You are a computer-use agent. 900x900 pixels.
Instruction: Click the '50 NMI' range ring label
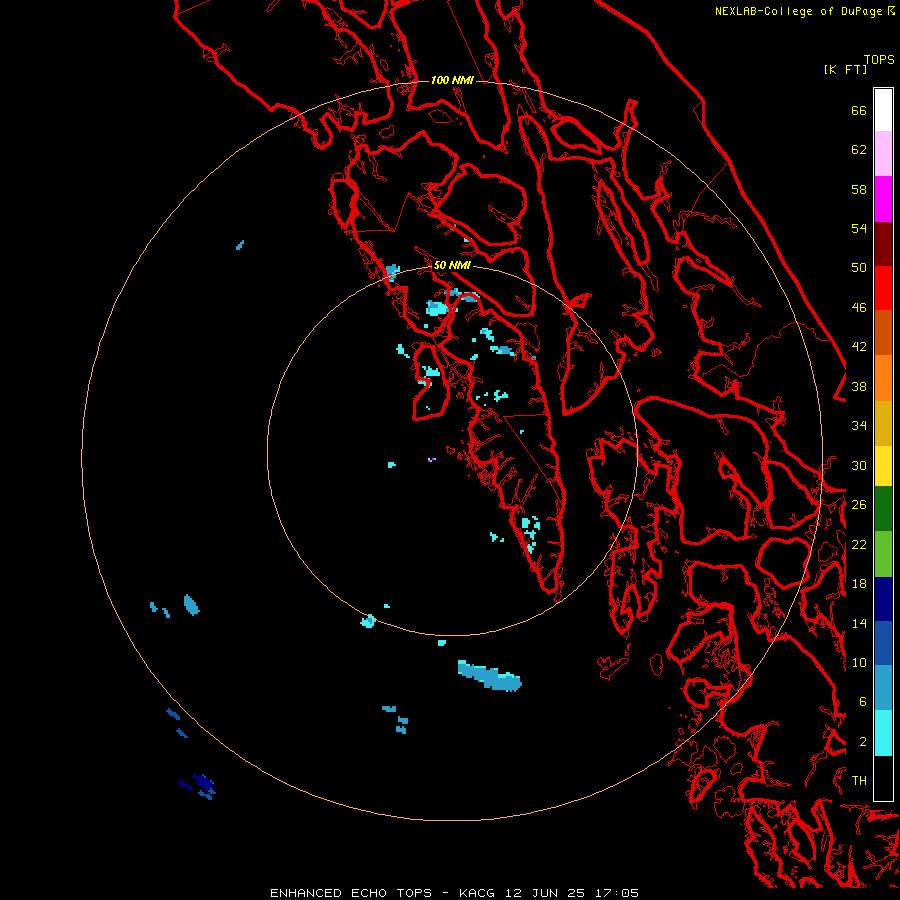452,265
